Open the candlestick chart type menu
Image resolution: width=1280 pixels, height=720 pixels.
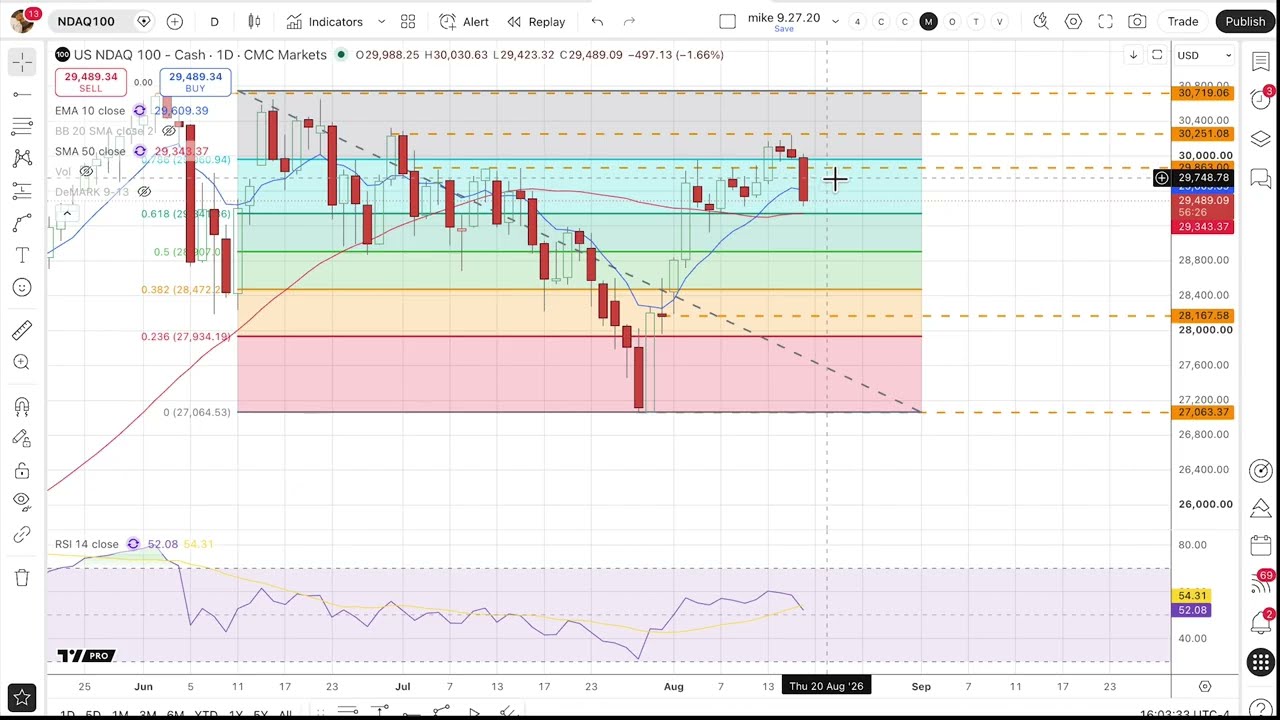click(254, 21)
